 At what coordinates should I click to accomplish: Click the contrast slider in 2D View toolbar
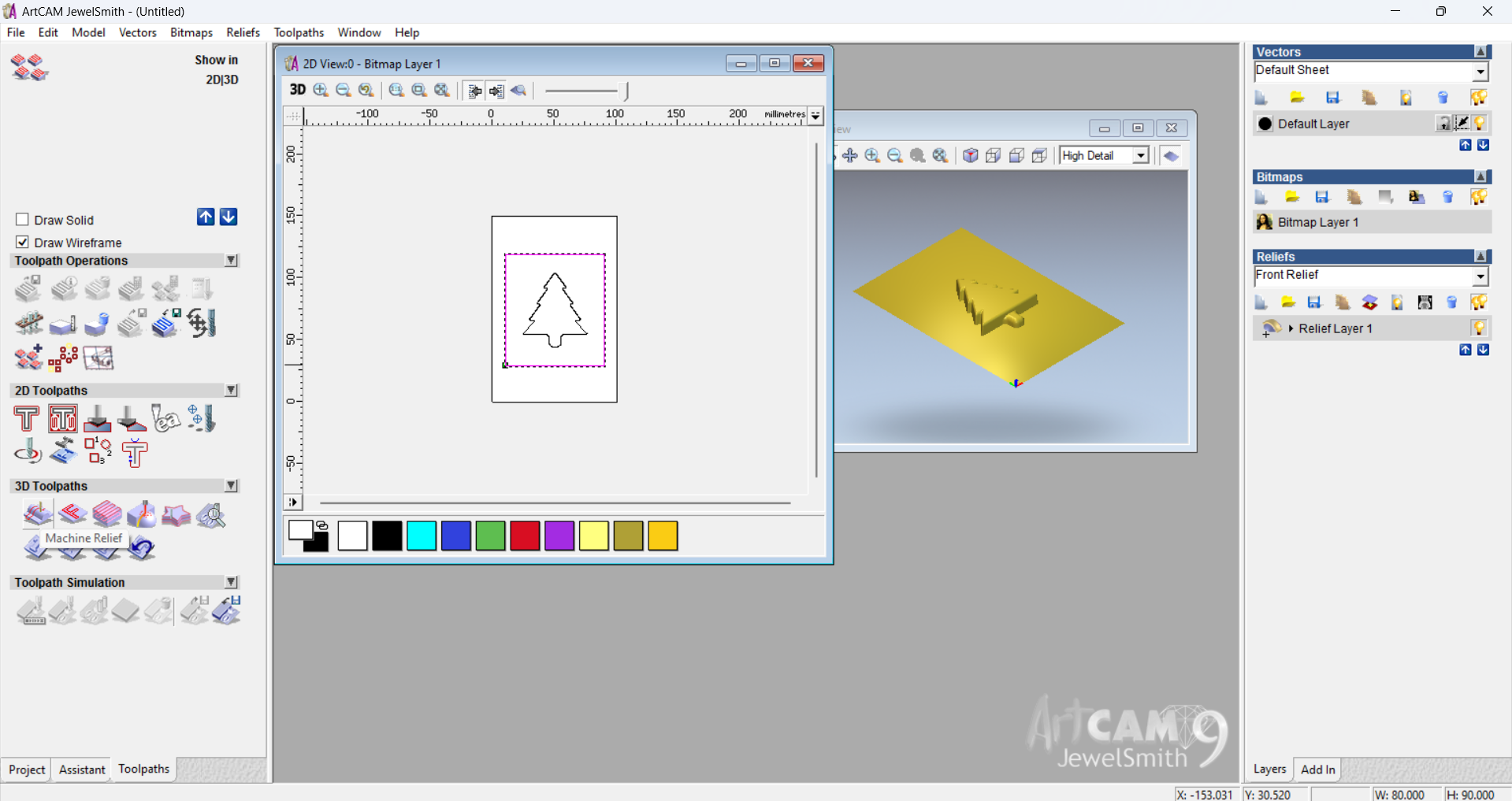click(x=586, y=91)
